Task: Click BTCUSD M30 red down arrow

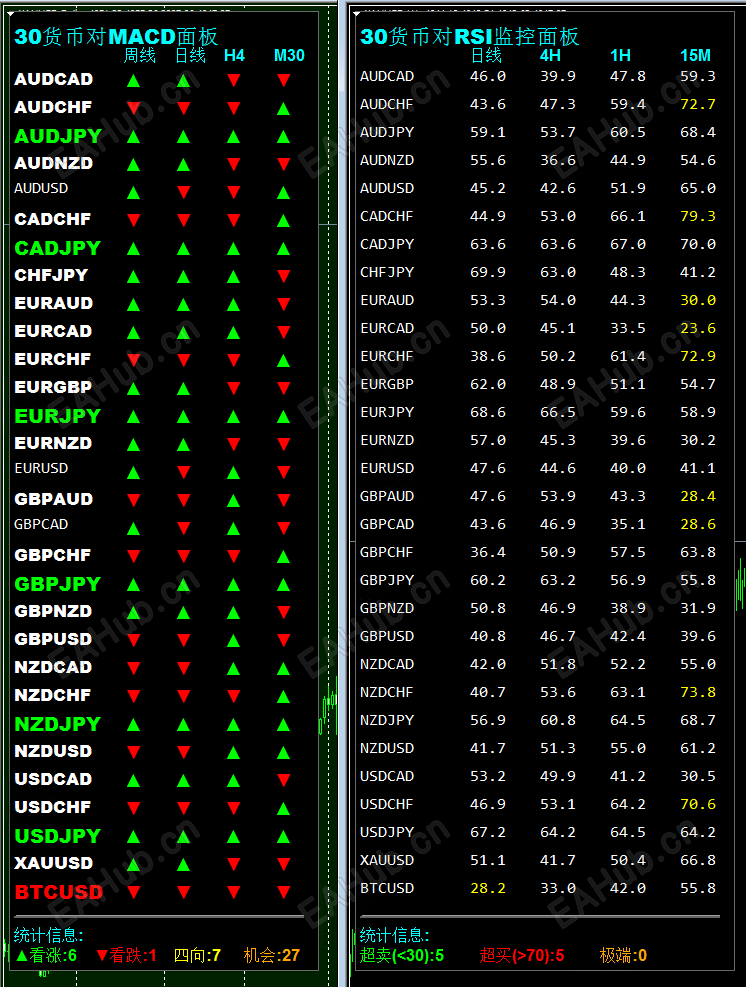Action: 284,893
